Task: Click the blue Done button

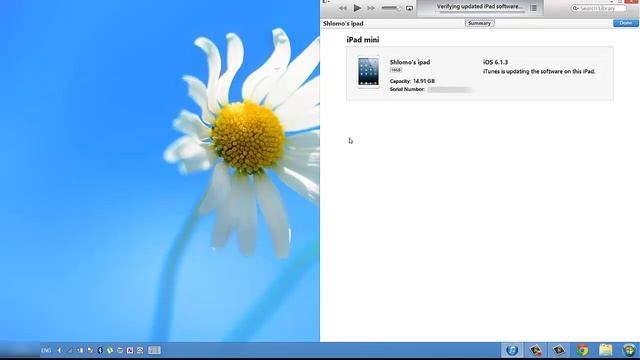Action: 625,23
